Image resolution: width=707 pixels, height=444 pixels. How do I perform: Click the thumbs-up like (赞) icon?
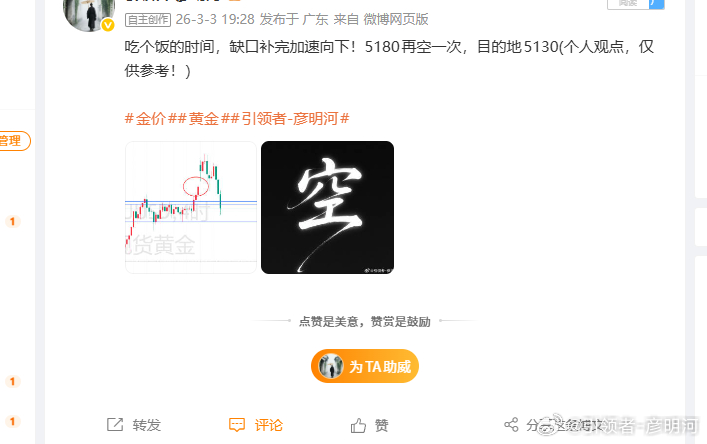click(358, 425)
